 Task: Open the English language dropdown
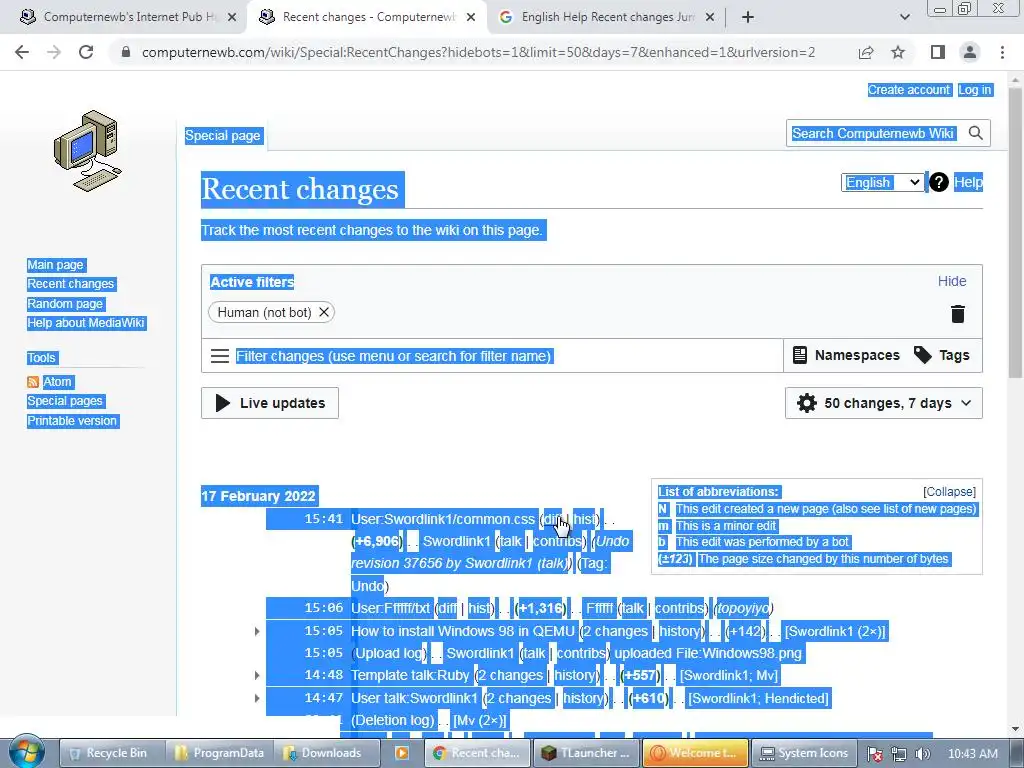pyautogui.click(x=883, y=182)
